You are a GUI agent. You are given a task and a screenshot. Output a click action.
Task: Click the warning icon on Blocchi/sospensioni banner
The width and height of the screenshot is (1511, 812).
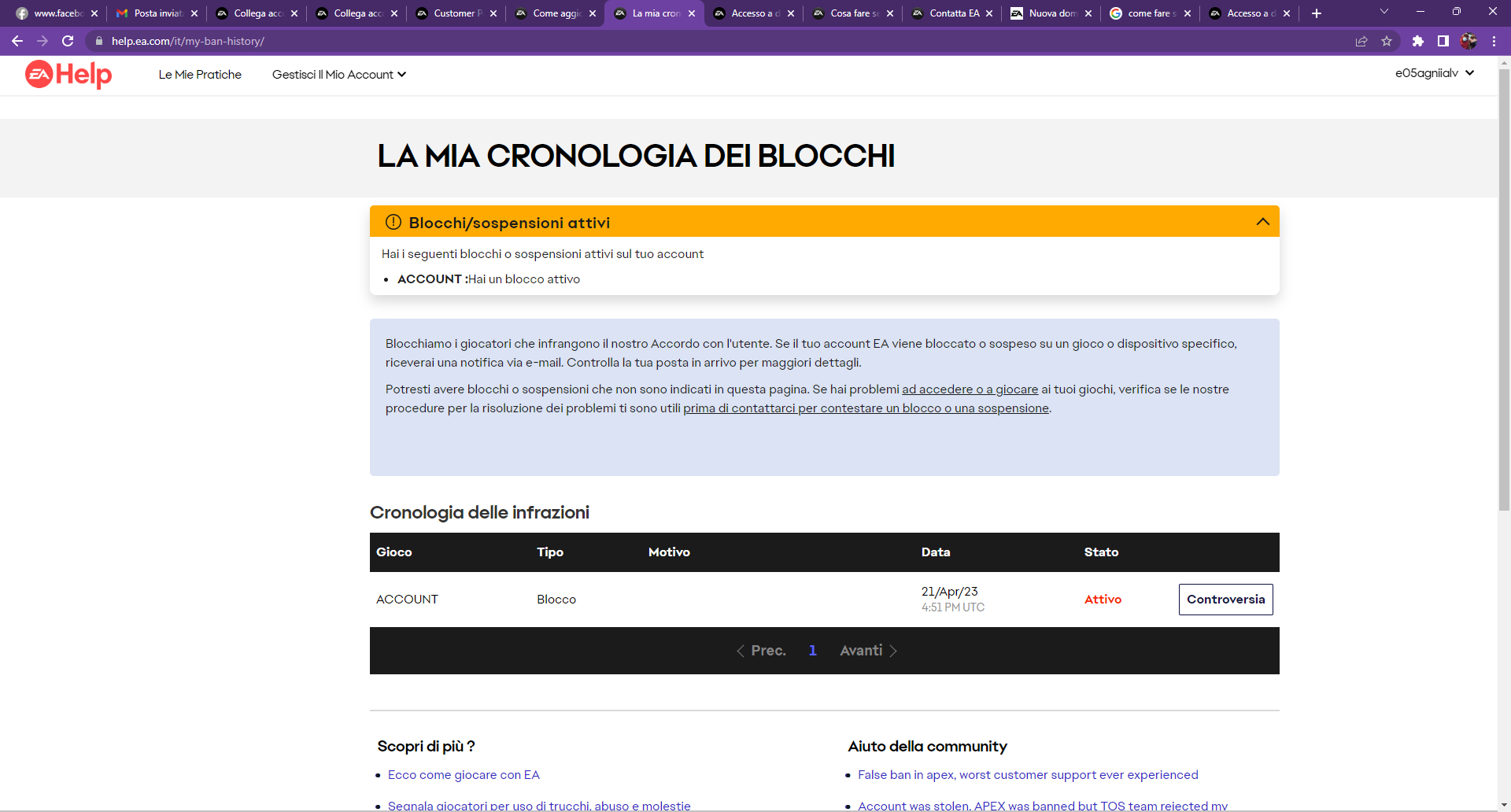point(393,222)
